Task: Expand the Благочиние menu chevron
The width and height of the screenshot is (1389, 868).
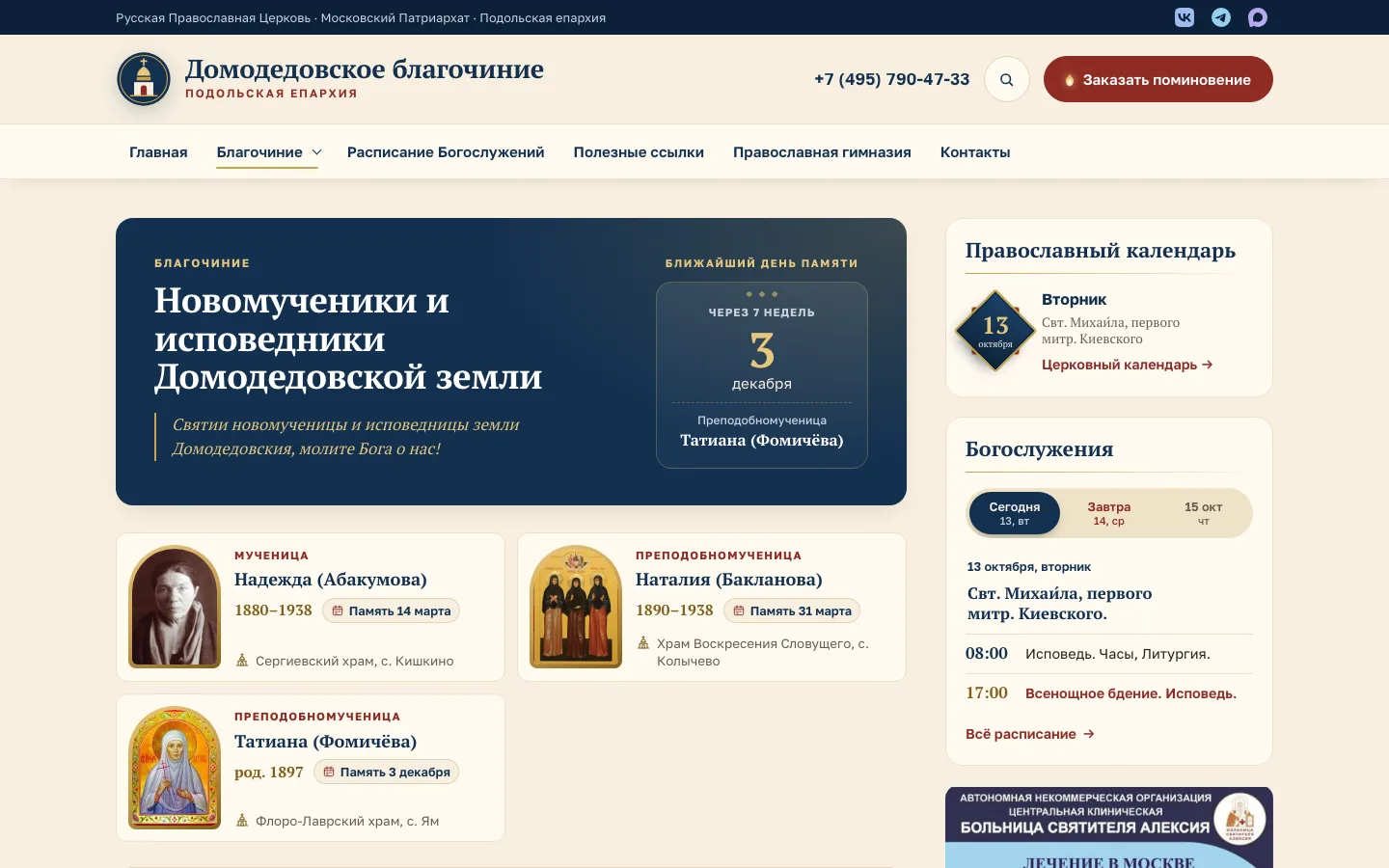Action: (x=316, y=152)
